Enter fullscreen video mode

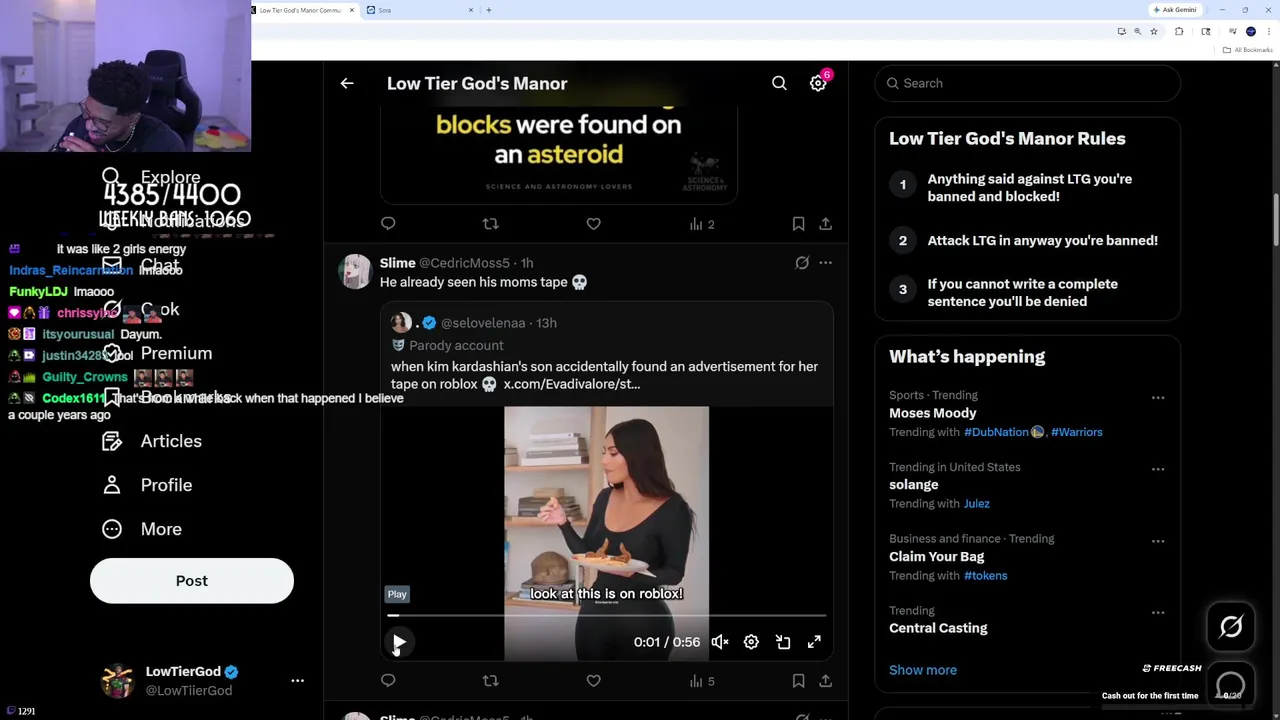point(814,642)
